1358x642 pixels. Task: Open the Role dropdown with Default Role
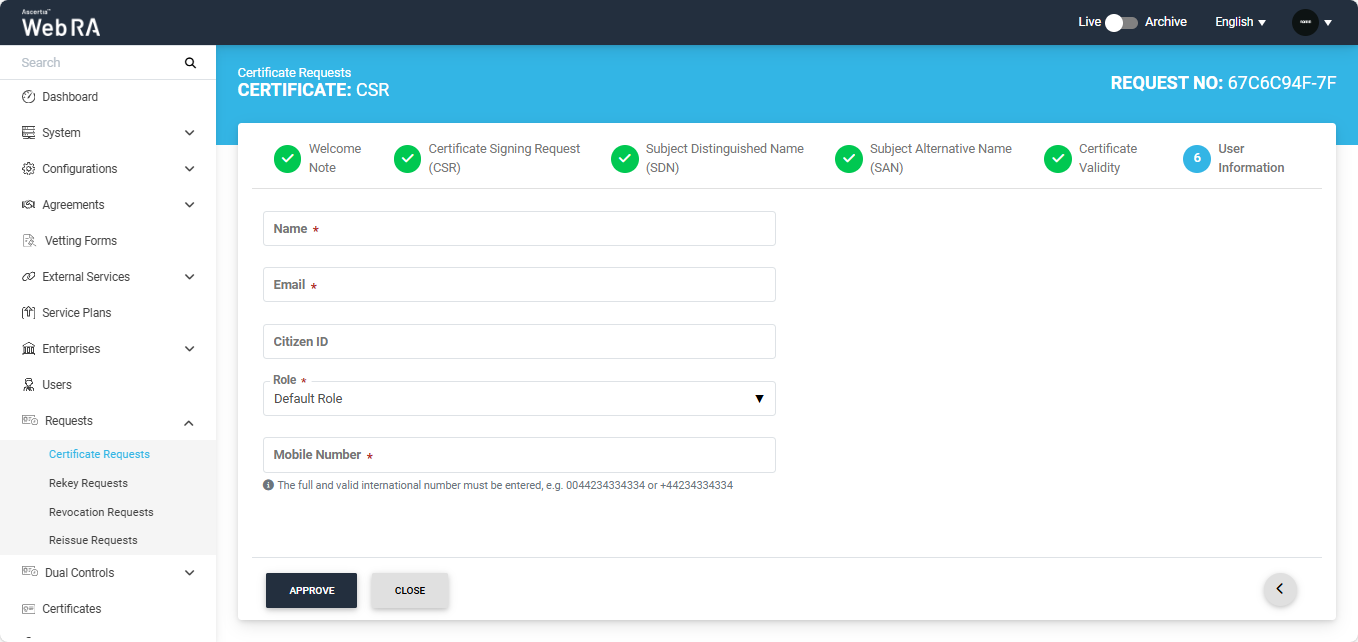518,399
